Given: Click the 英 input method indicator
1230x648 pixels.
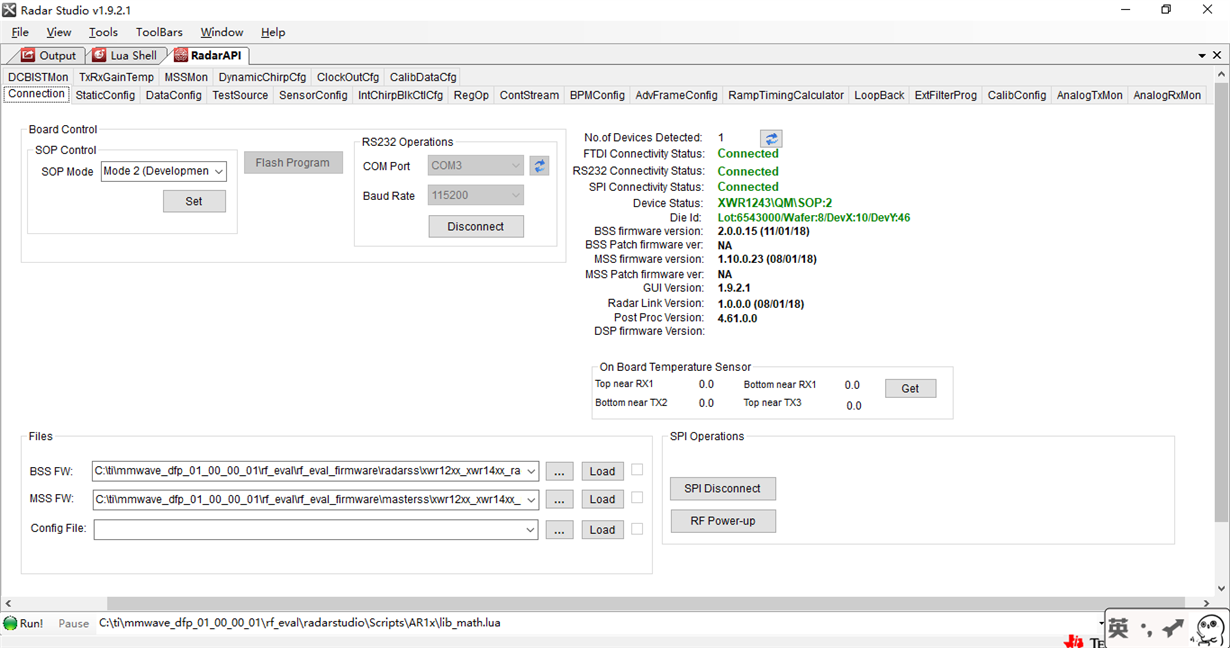Looking at the screenshot, I should click(1118, 629).
